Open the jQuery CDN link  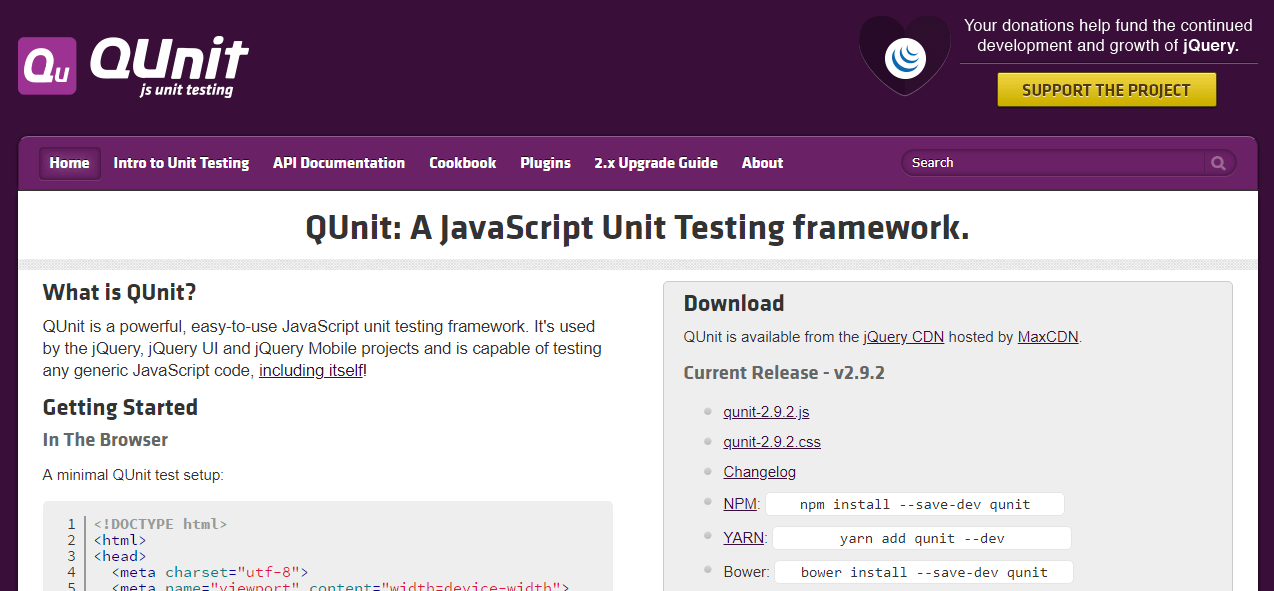[903, 337]
